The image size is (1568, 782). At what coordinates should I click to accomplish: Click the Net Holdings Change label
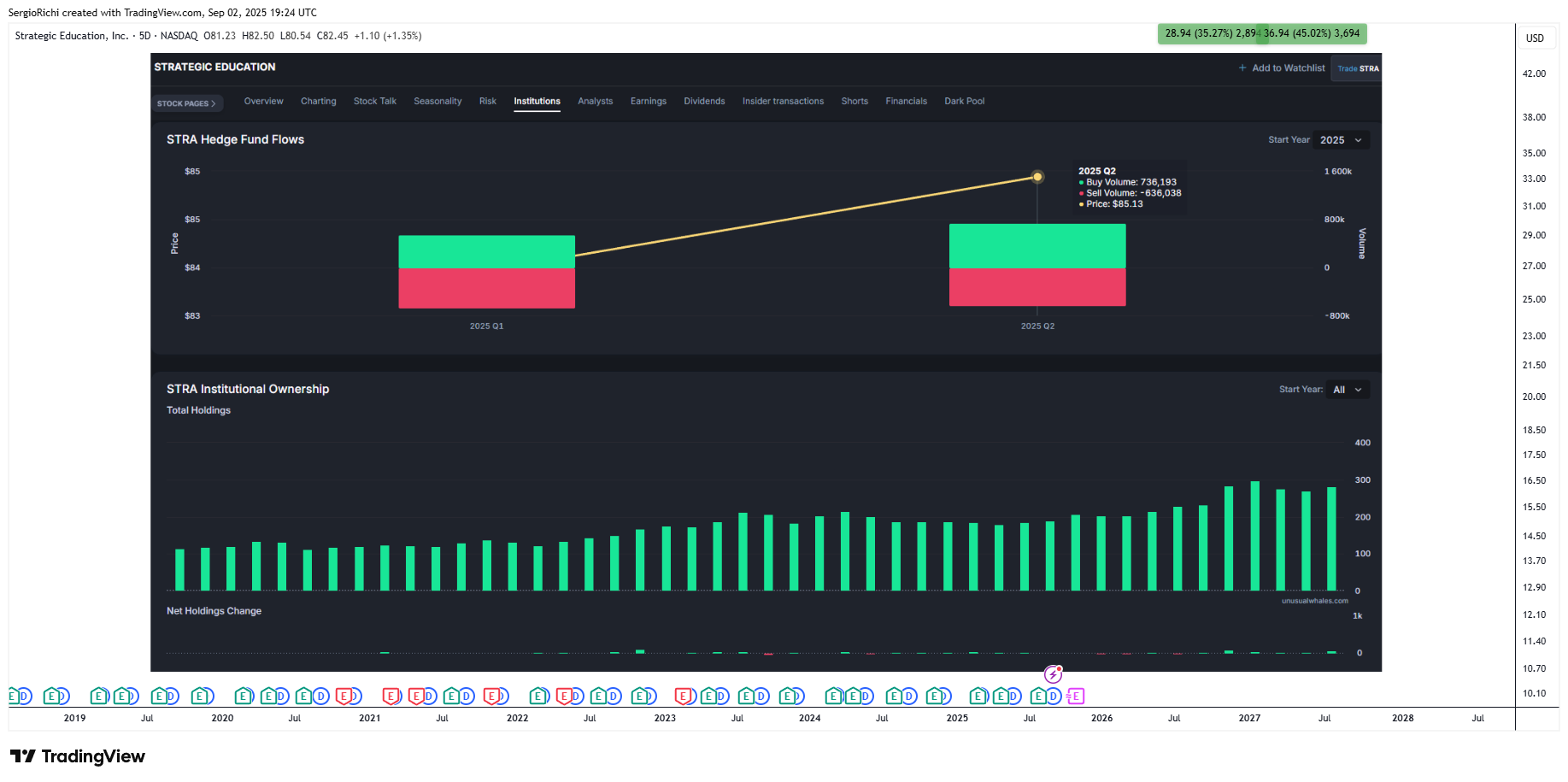point(214,611)
